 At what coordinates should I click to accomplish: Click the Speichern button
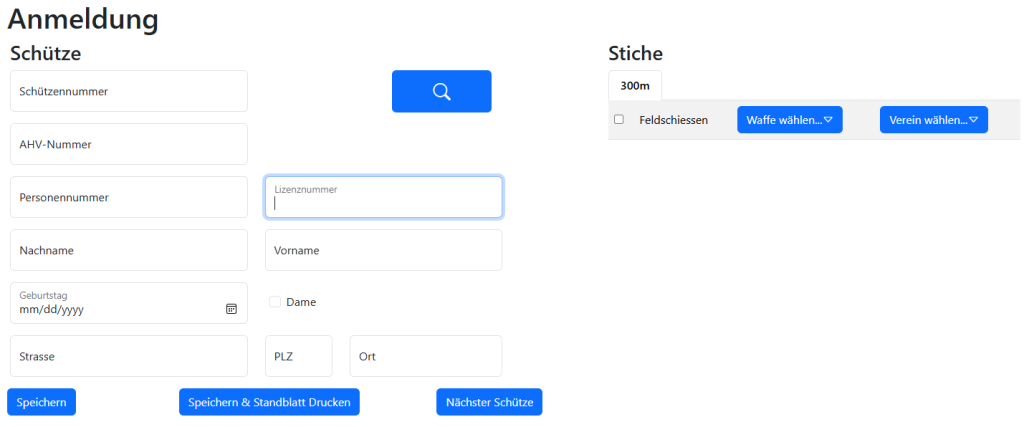pyautogui.click(x=41, y=402)
